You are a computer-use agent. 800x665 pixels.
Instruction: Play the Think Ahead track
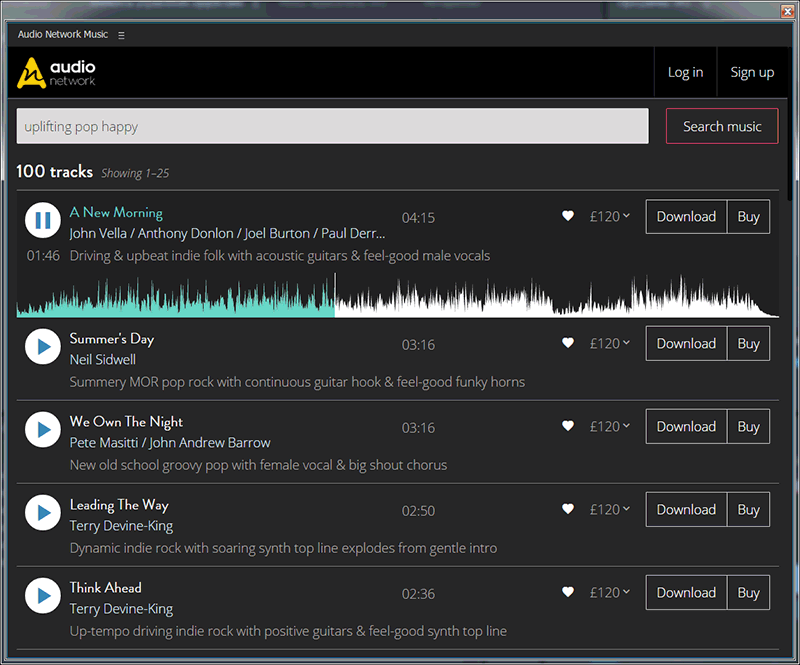coord(43,596)
